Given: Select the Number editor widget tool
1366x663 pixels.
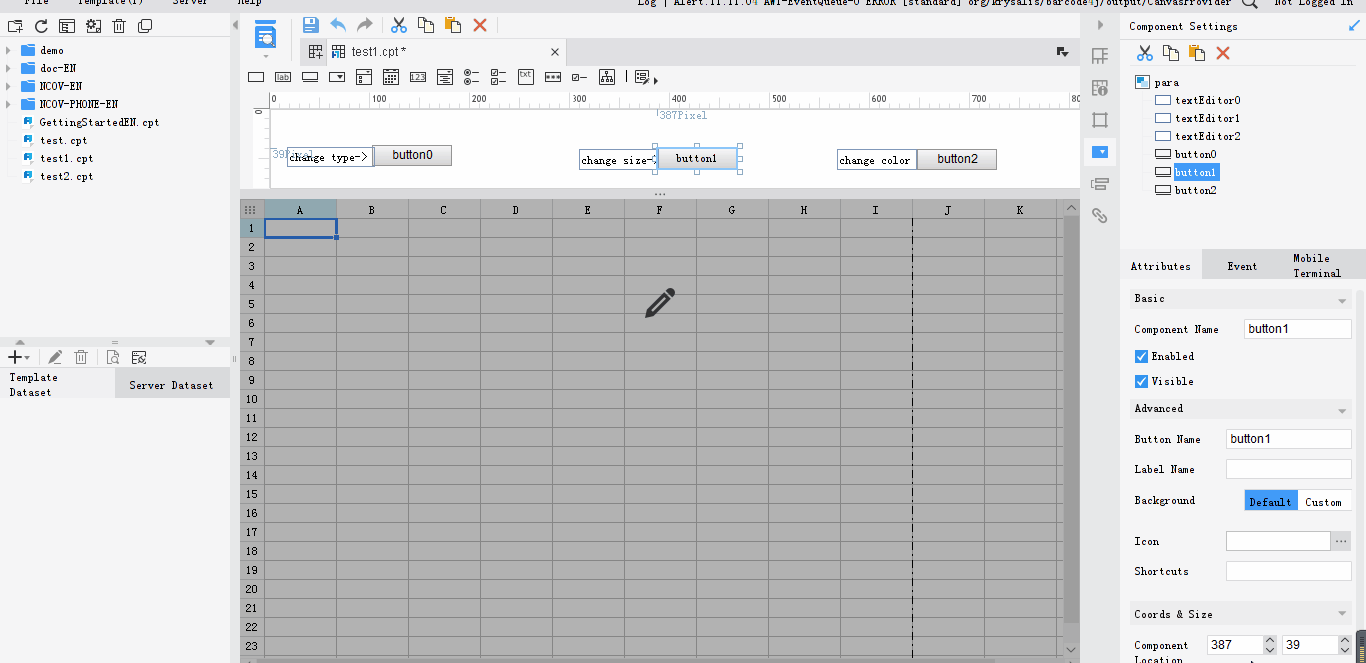Looking at the screenshot, I should pyautogui.click(x=417, y=77).
